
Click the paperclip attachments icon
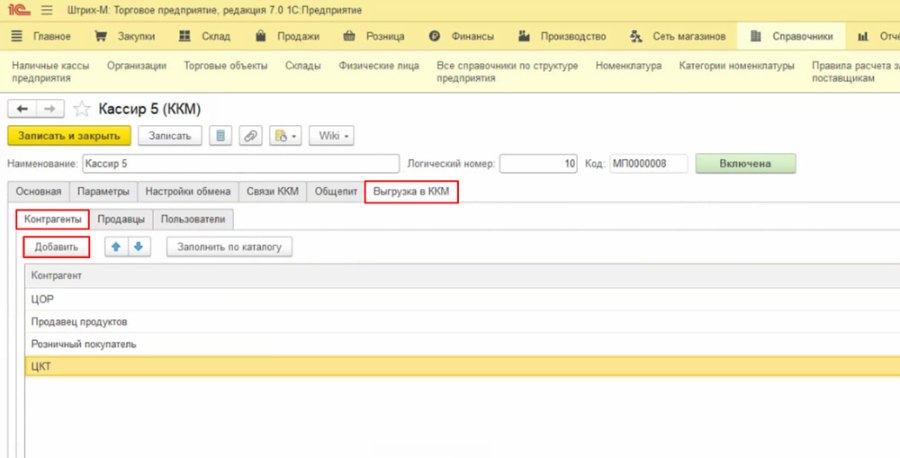point(250,136)
